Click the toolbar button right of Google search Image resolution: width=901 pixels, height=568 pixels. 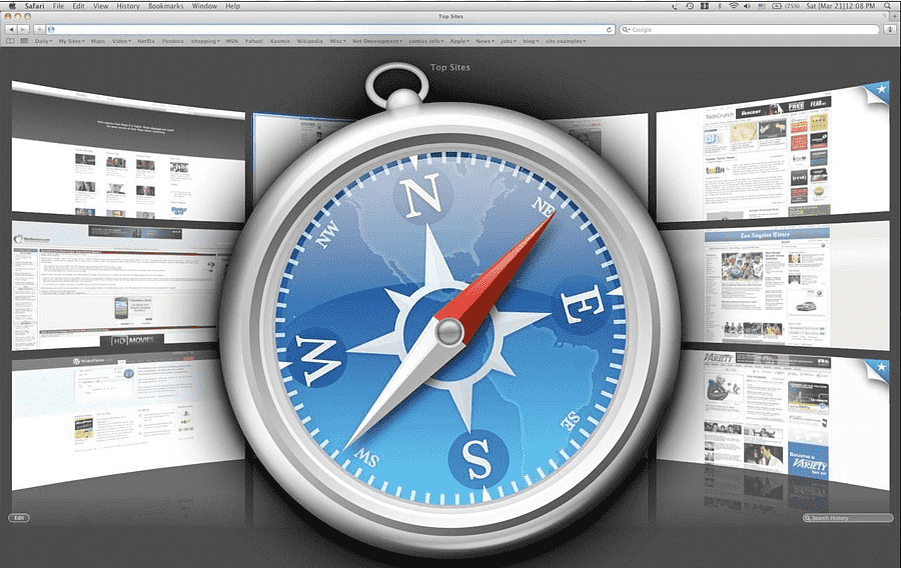tap(890, 29)
